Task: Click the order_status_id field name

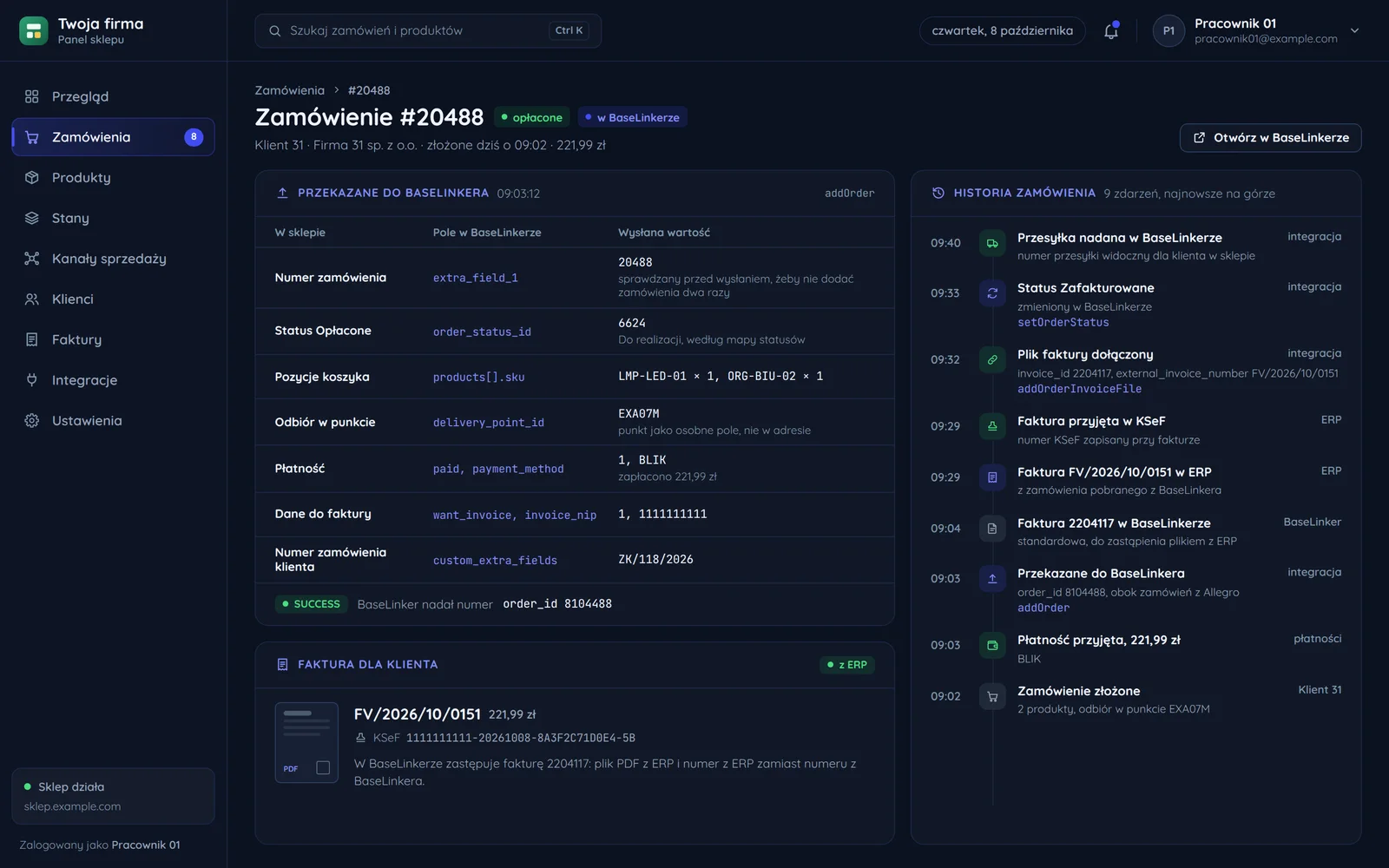Action: pos(482,332)
